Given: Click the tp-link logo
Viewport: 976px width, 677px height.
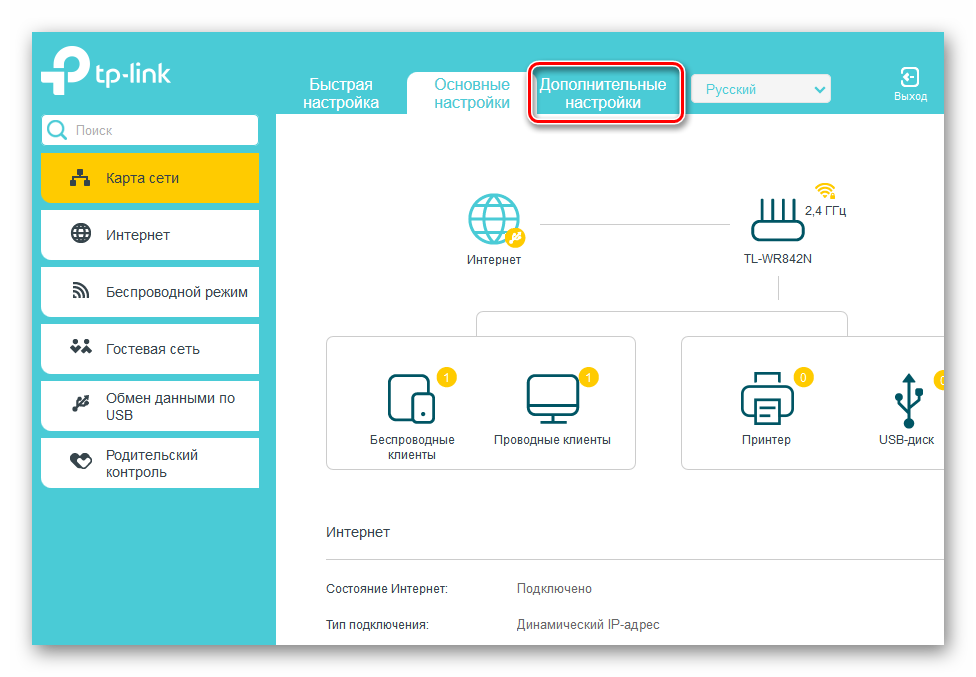Looking at the screenshot, I should [x=106, y=73].
